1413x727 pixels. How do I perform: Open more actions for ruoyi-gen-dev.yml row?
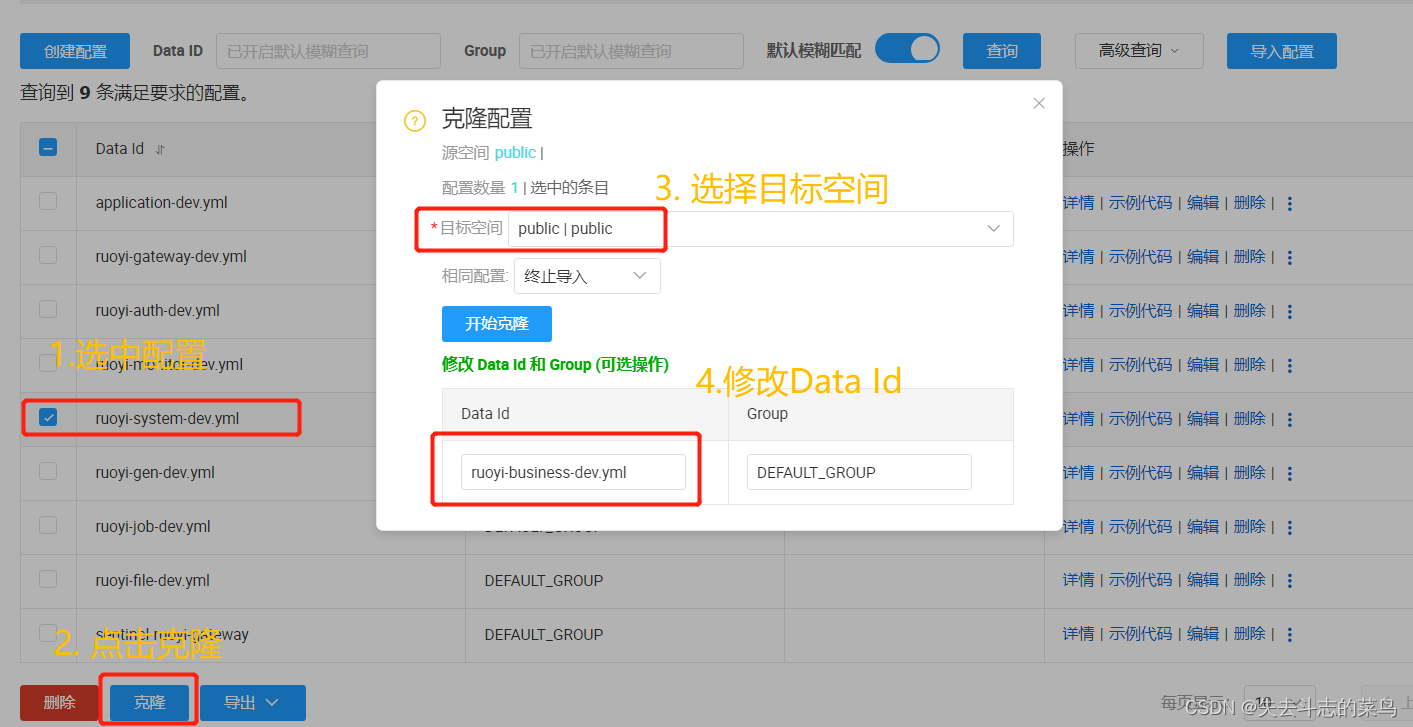tap(1289, 473)
